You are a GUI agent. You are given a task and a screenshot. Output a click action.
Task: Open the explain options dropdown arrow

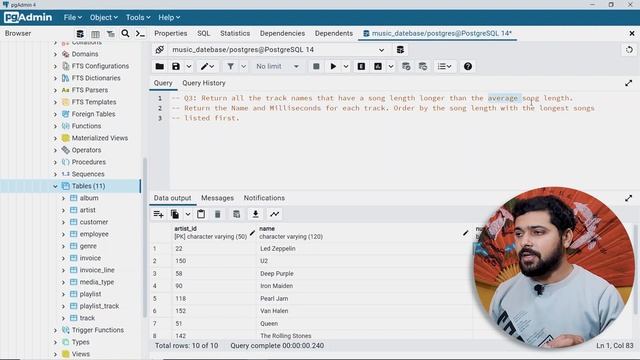(x=391, y=66)
